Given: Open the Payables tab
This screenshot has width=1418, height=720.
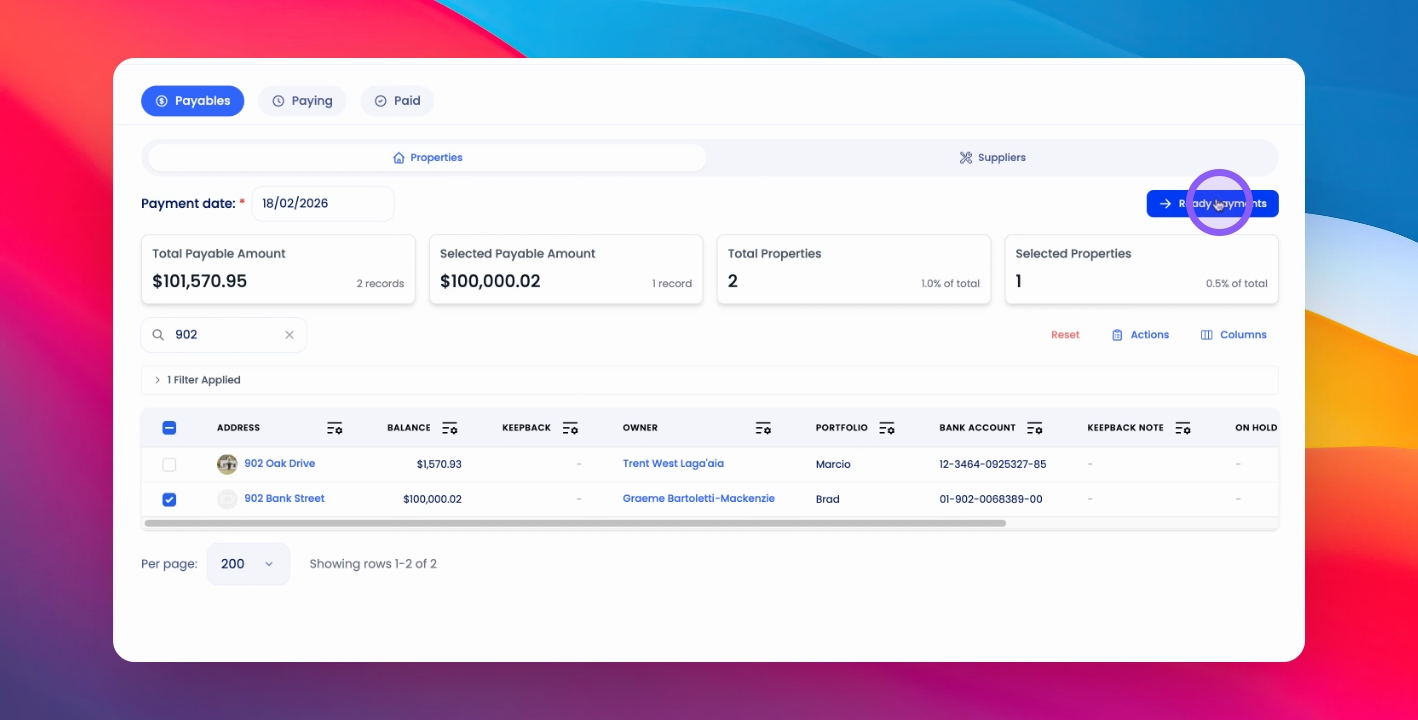Looking at the screenshot, I should [x=192, y=101].
